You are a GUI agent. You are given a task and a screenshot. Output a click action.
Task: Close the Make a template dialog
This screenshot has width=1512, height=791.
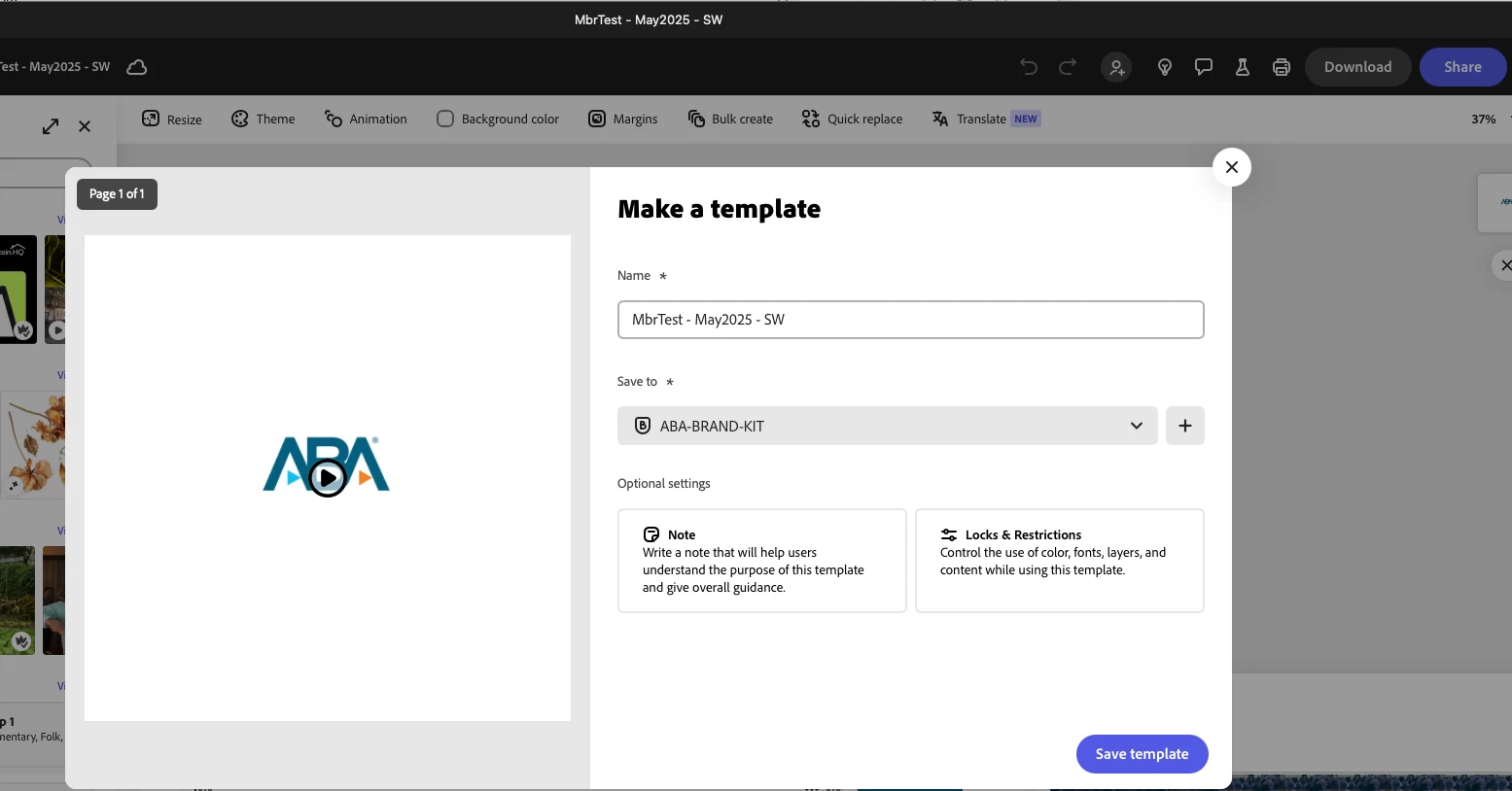[x=1232, y=167]
